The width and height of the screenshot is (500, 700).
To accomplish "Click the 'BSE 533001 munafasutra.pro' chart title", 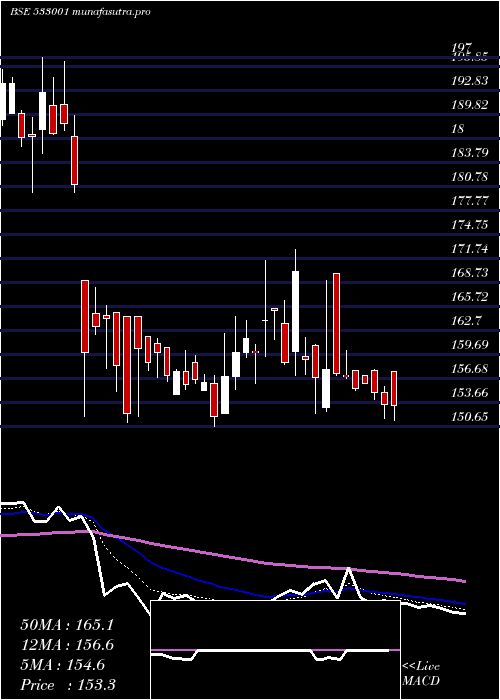I will tap(80, 12).
